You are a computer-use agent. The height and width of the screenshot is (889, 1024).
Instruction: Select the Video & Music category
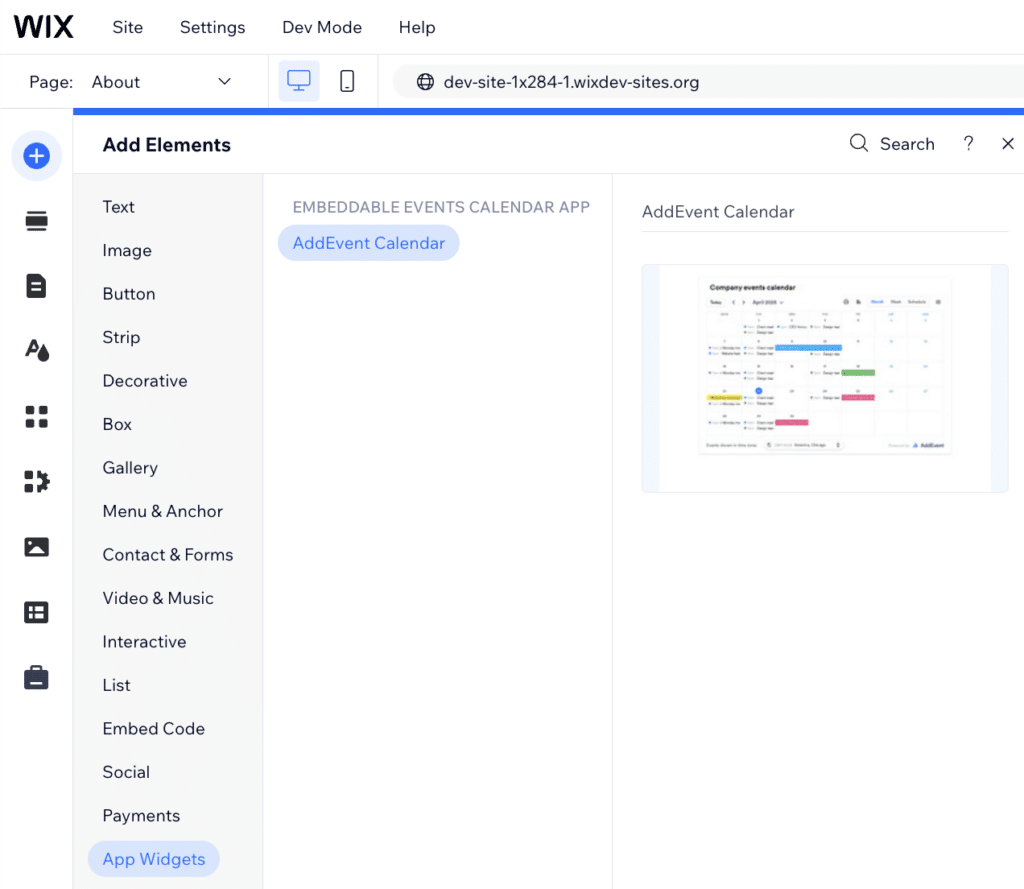(158, 598)
